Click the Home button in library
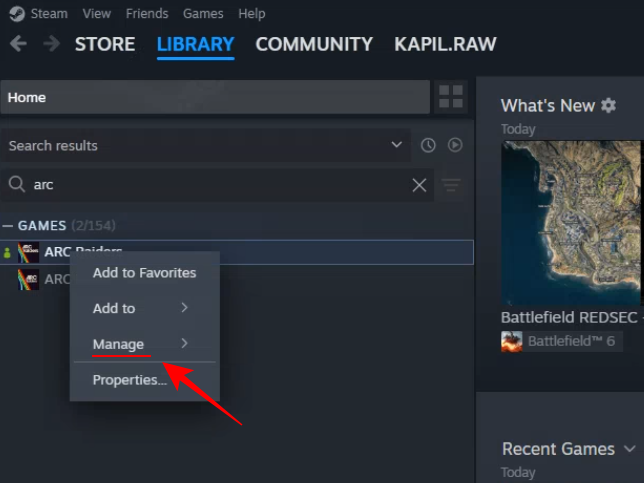Screen dimensions: 644x483 pyautogui.click(x=215, y=97)
